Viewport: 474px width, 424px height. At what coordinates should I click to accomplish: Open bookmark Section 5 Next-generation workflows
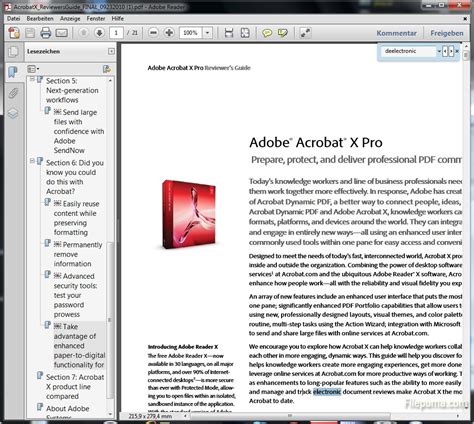coord(72,90)
